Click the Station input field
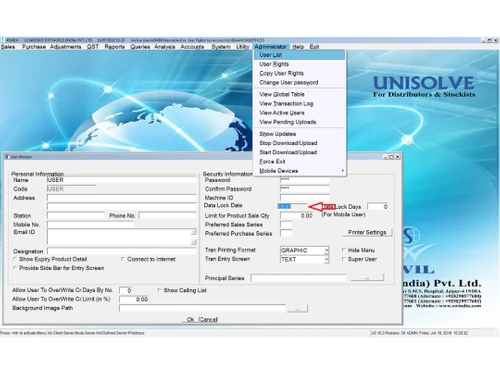 pyautogui.click(x=76, y=216)
